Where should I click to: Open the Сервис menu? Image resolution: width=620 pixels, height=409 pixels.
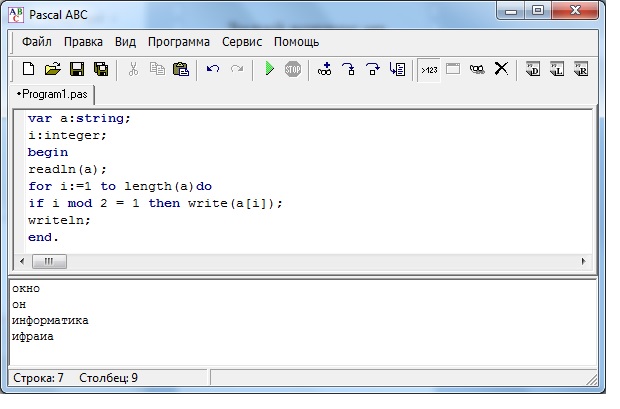click(242, 42)
